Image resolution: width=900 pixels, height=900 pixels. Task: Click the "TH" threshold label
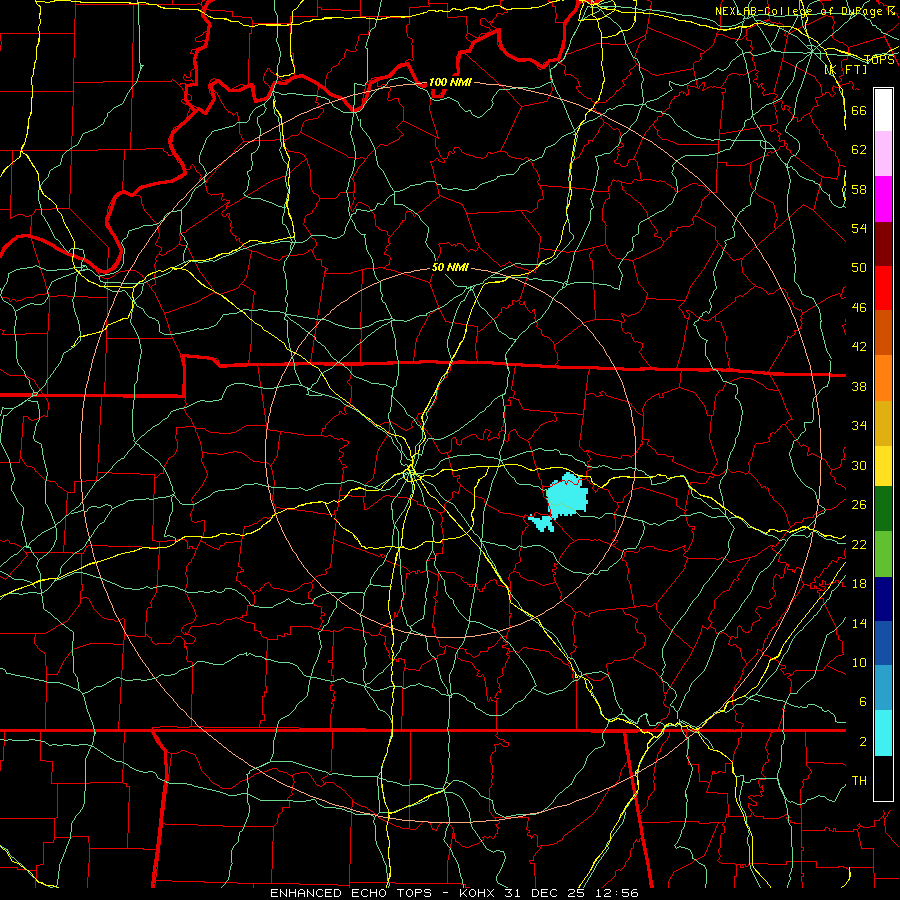pos(859,781)
